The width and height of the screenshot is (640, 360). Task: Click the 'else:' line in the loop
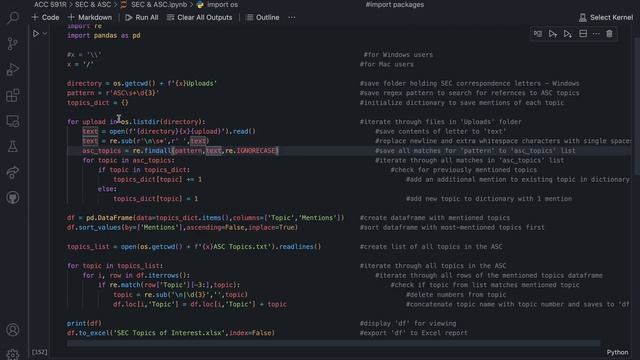(x=107, y=189)
